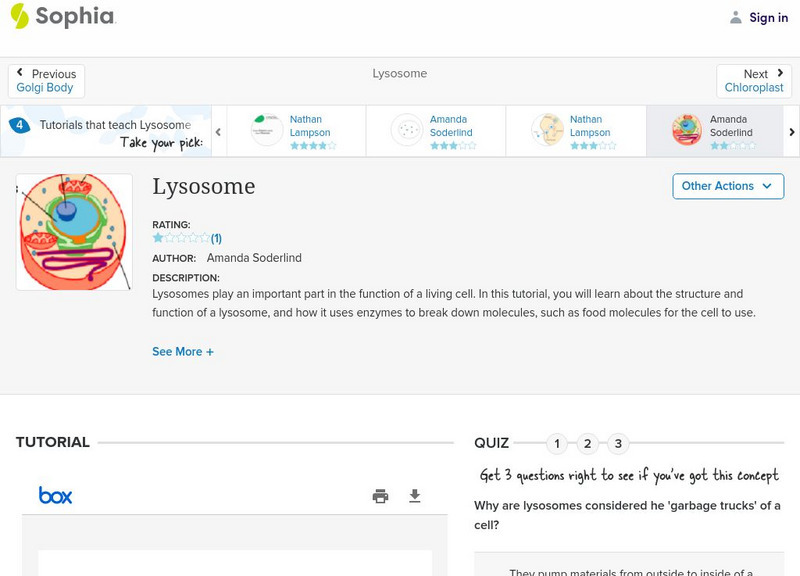Expand the description with See More +
The image size is (800, 576).
(183, 352)
